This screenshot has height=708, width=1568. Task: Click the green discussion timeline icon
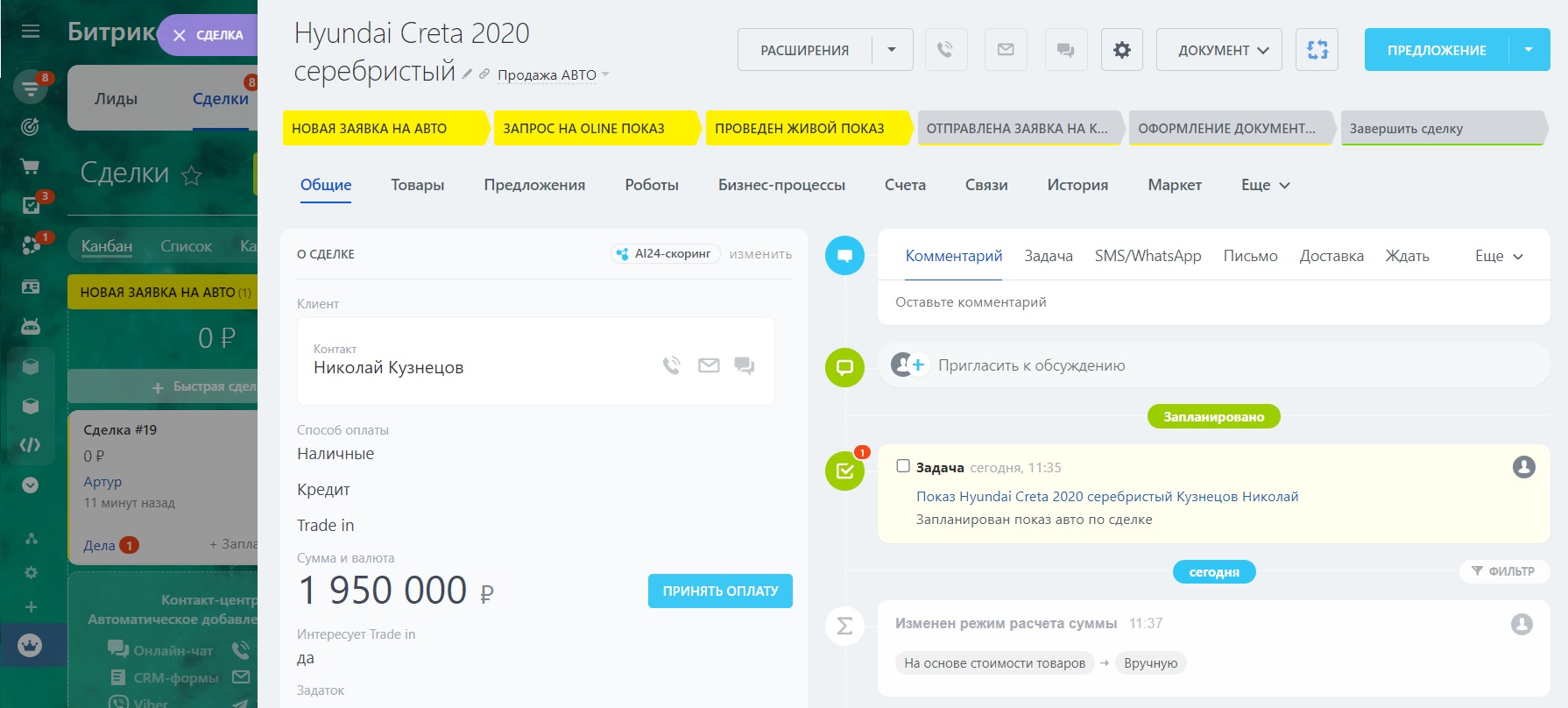pos(845,367)
